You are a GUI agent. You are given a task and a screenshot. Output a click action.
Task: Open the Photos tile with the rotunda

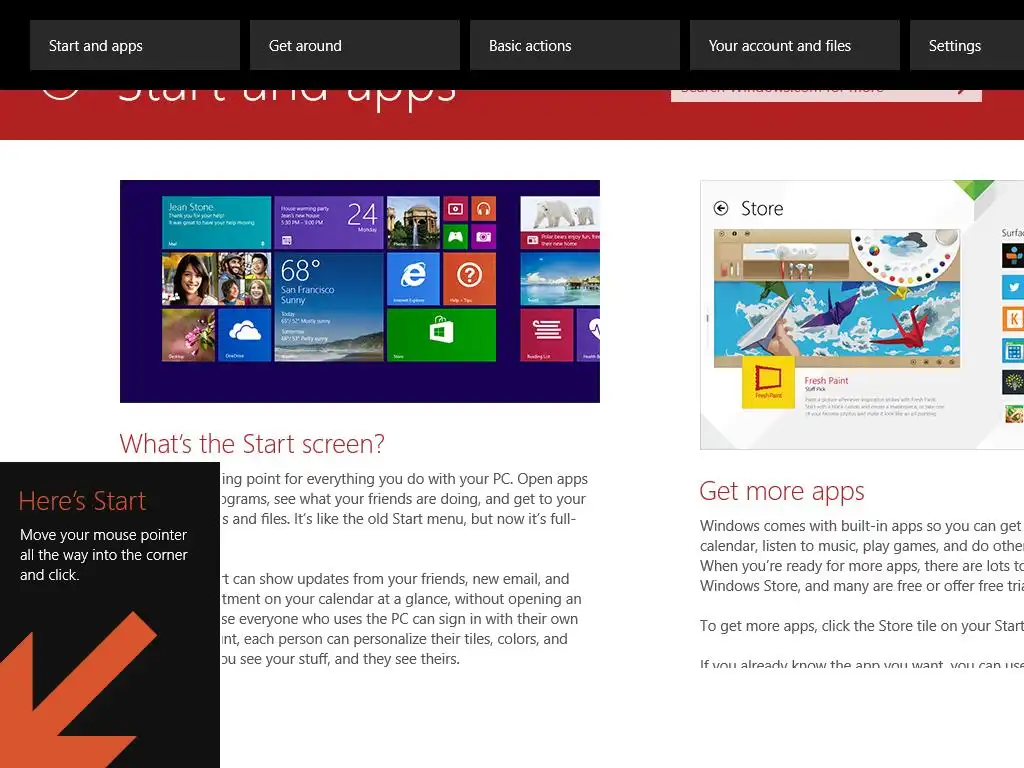(413, 223)
